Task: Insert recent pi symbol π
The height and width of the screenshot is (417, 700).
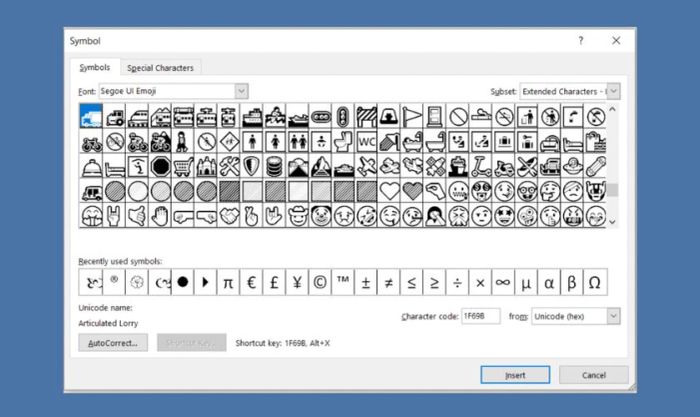Action: point(228,282)
